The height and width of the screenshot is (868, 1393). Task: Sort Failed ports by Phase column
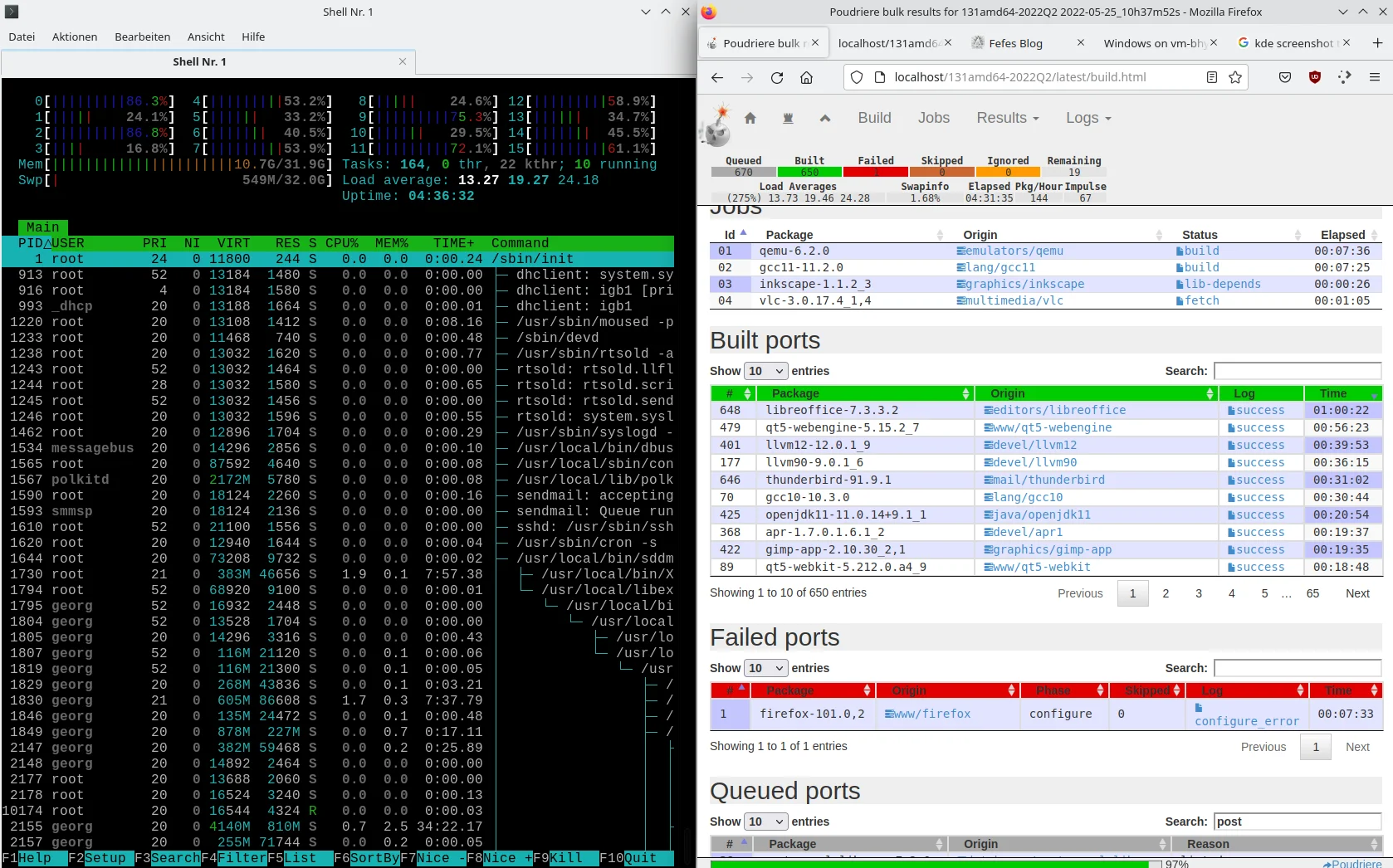pyautogui.click(x=1064, y=690)
